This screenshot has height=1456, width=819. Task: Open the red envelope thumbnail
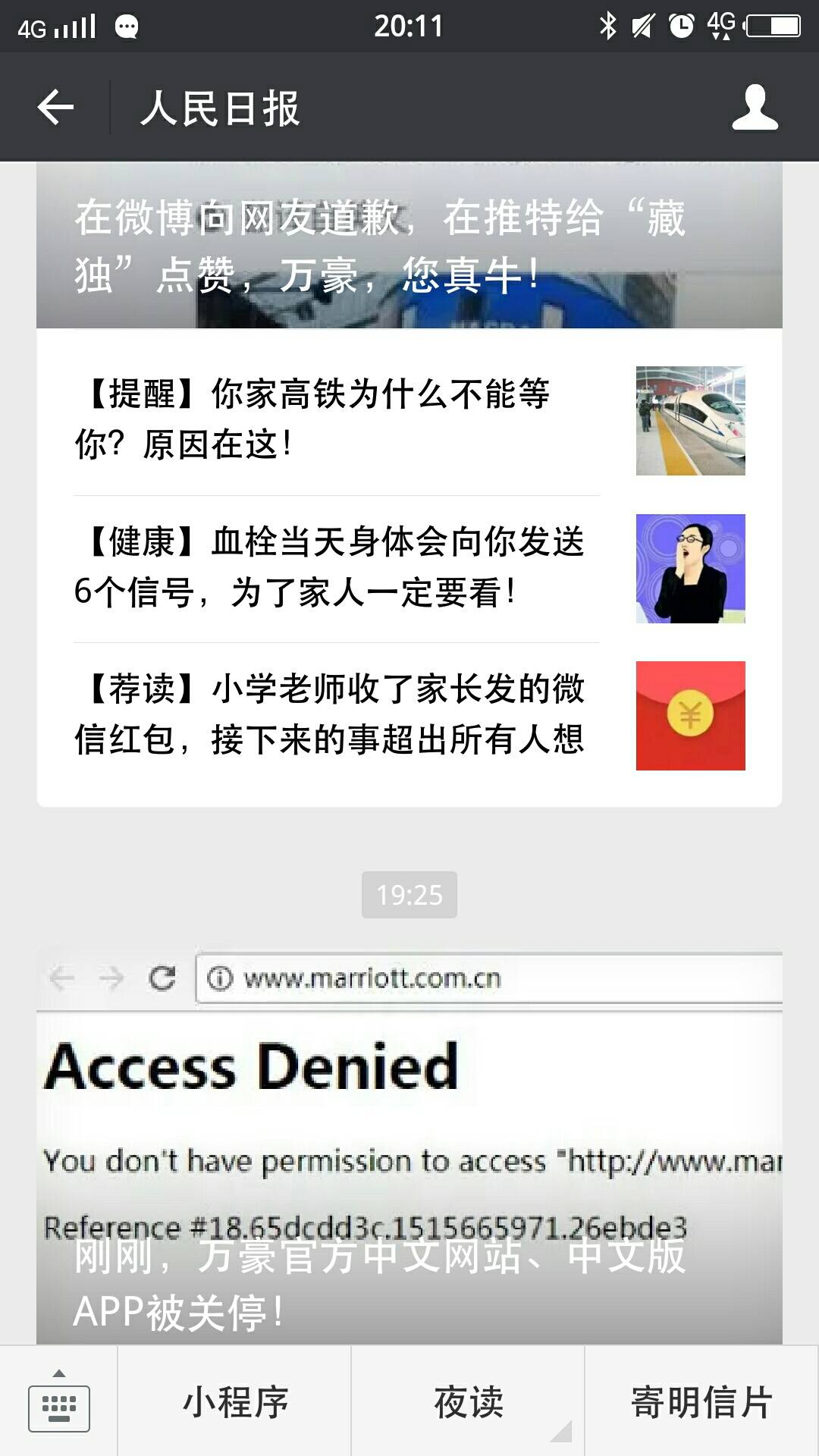coord(690,716)
